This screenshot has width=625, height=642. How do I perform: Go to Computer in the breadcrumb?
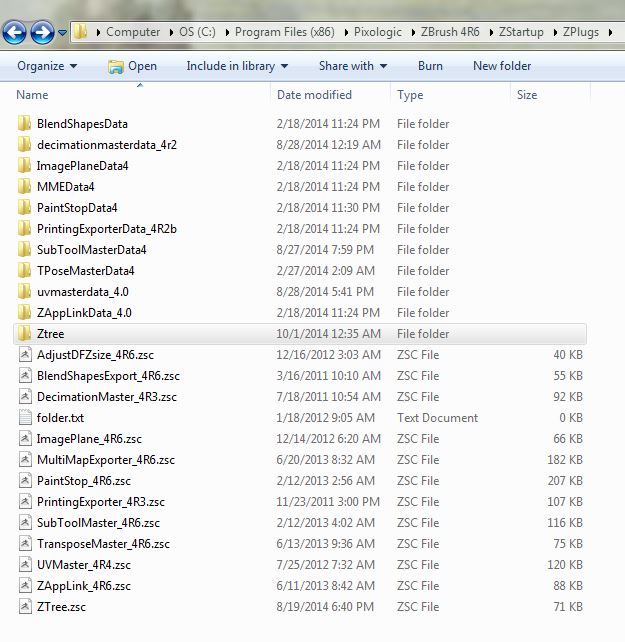(x=133, y=32)
